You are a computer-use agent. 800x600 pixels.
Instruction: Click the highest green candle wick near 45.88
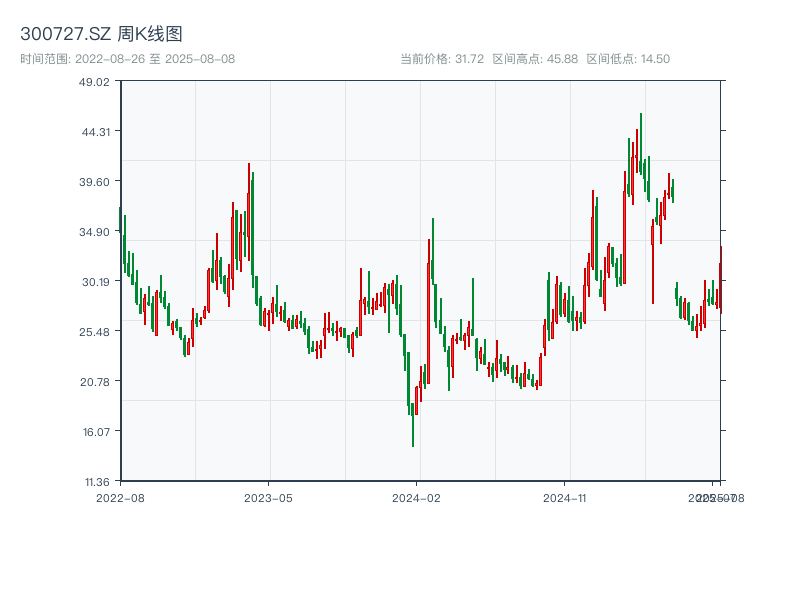641,144
